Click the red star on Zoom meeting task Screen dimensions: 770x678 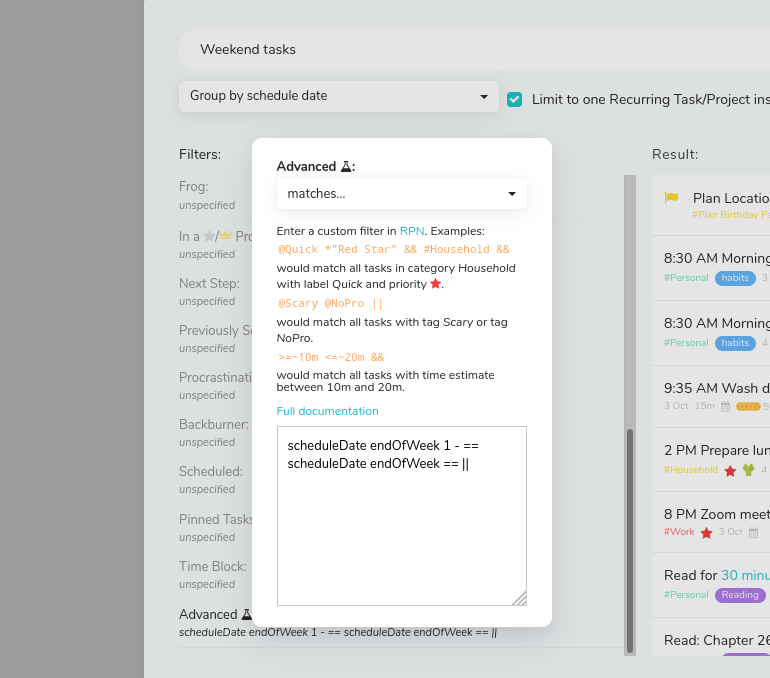click(707, 533)
